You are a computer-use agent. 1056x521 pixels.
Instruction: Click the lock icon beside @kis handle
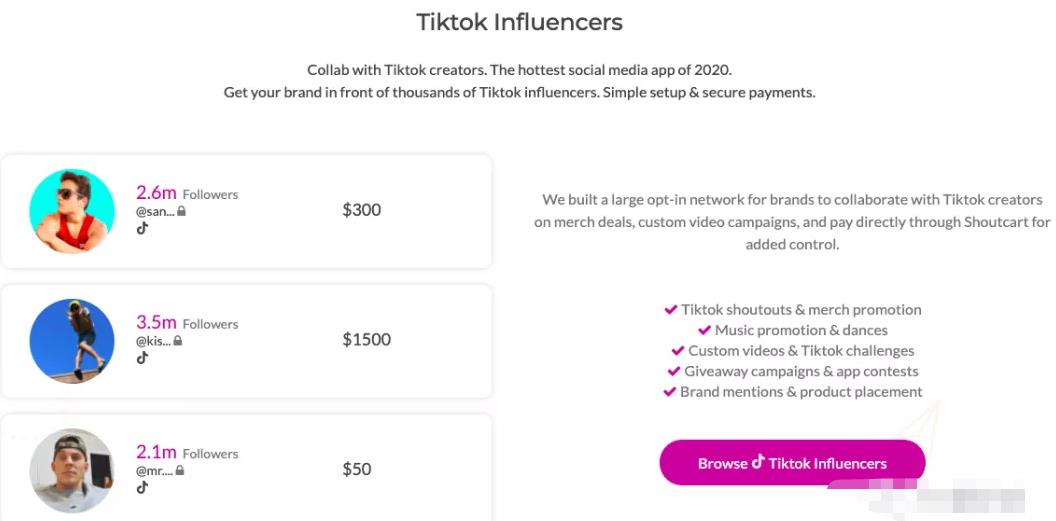pos(178,341)
